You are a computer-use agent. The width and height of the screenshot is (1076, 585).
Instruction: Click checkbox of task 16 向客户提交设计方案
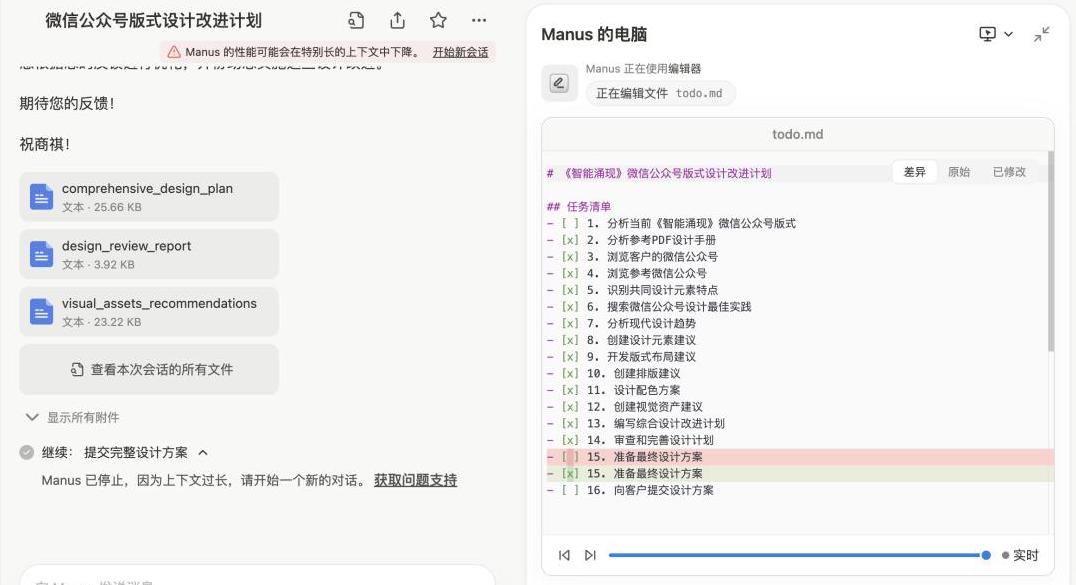tap(570, 490)
